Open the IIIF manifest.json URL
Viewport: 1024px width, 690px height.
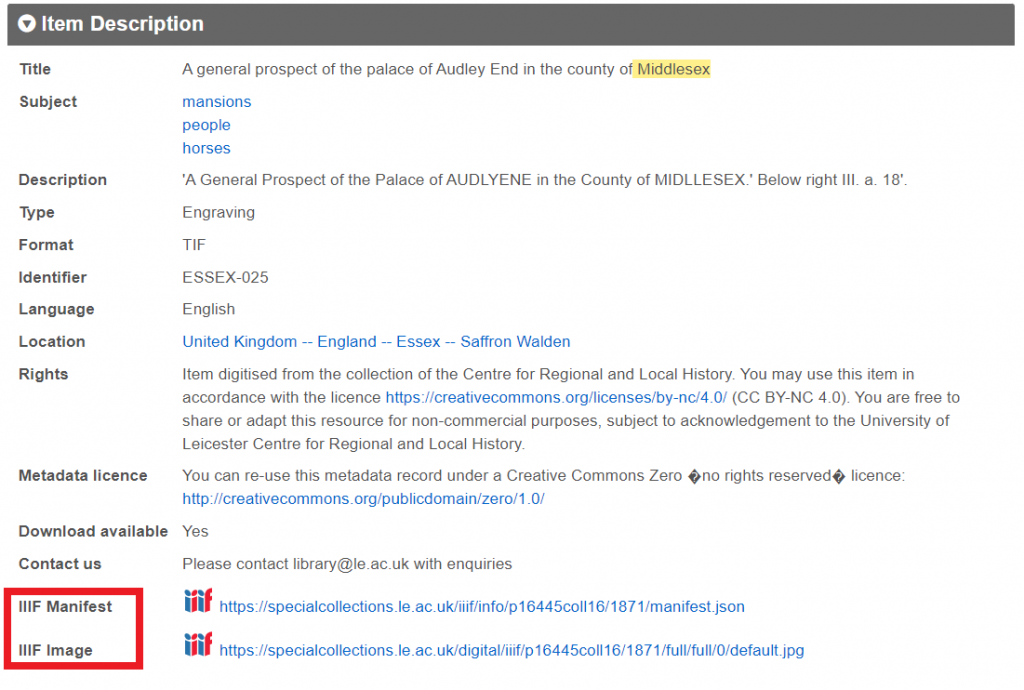[482, 607]
